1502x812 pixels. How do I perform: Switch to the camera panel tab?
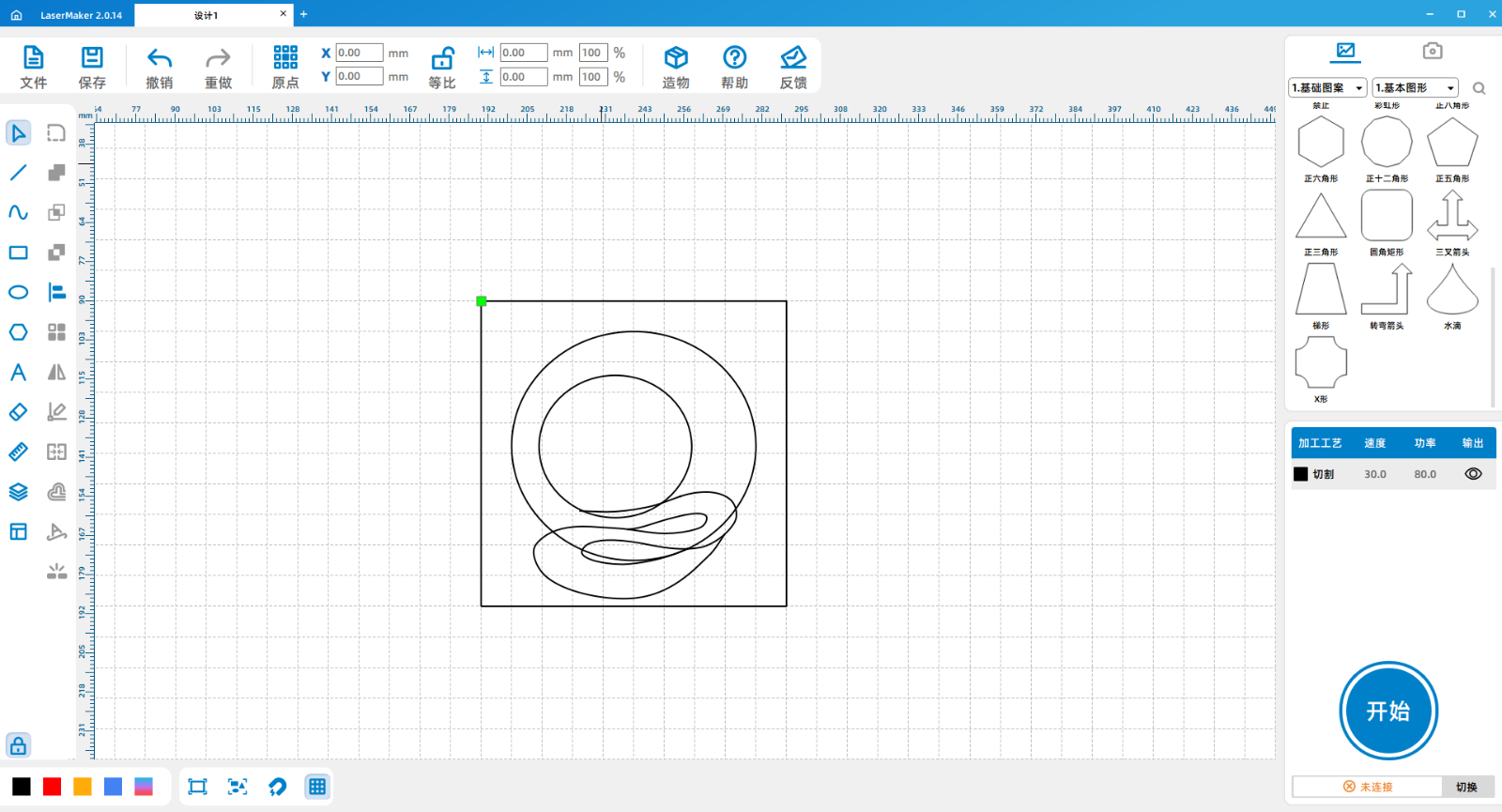tap(1432, 51)
